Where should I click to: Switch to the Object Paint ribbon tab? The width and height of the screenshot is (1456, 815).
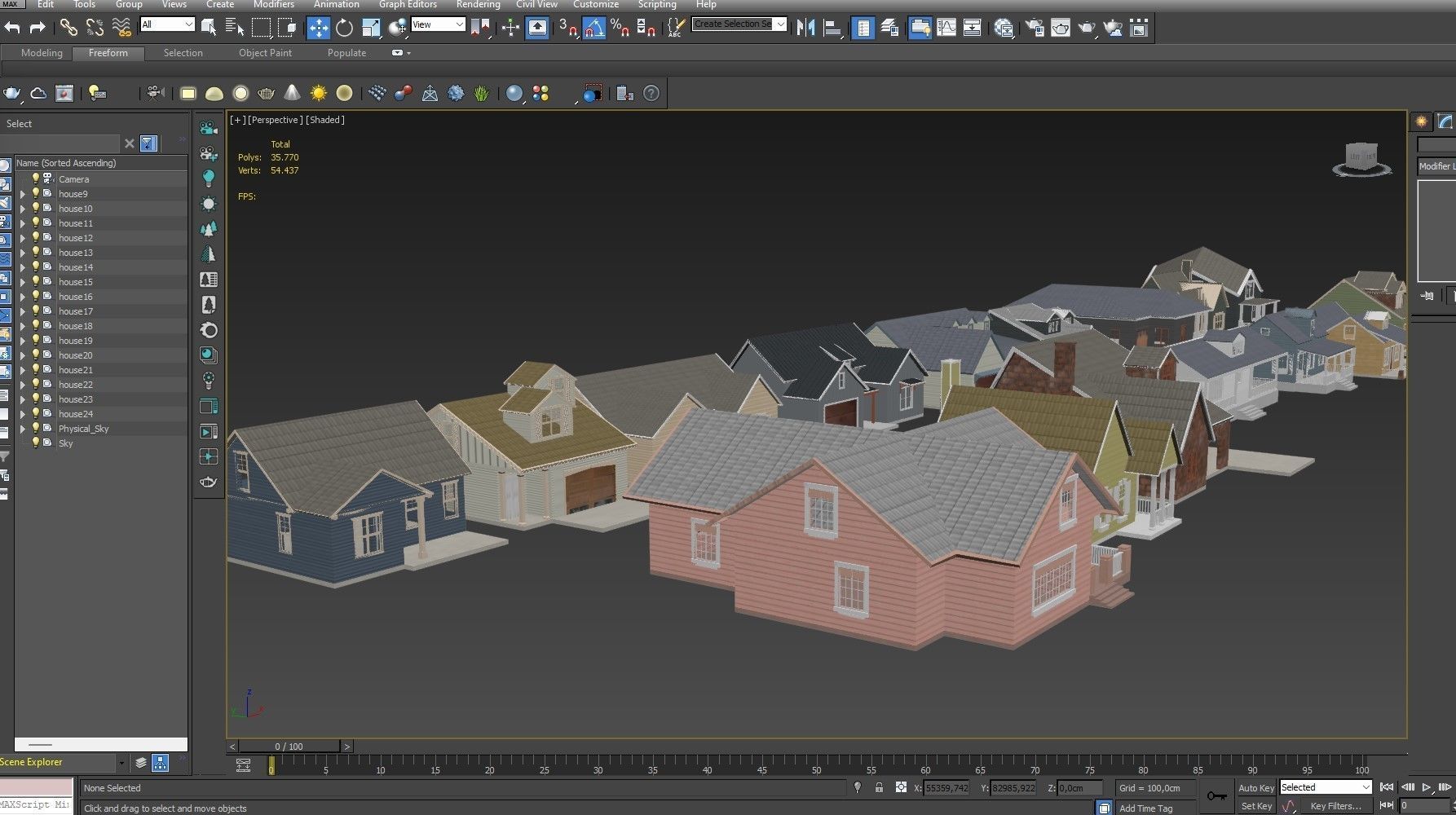pyautogui.click(x=265, y=53)
